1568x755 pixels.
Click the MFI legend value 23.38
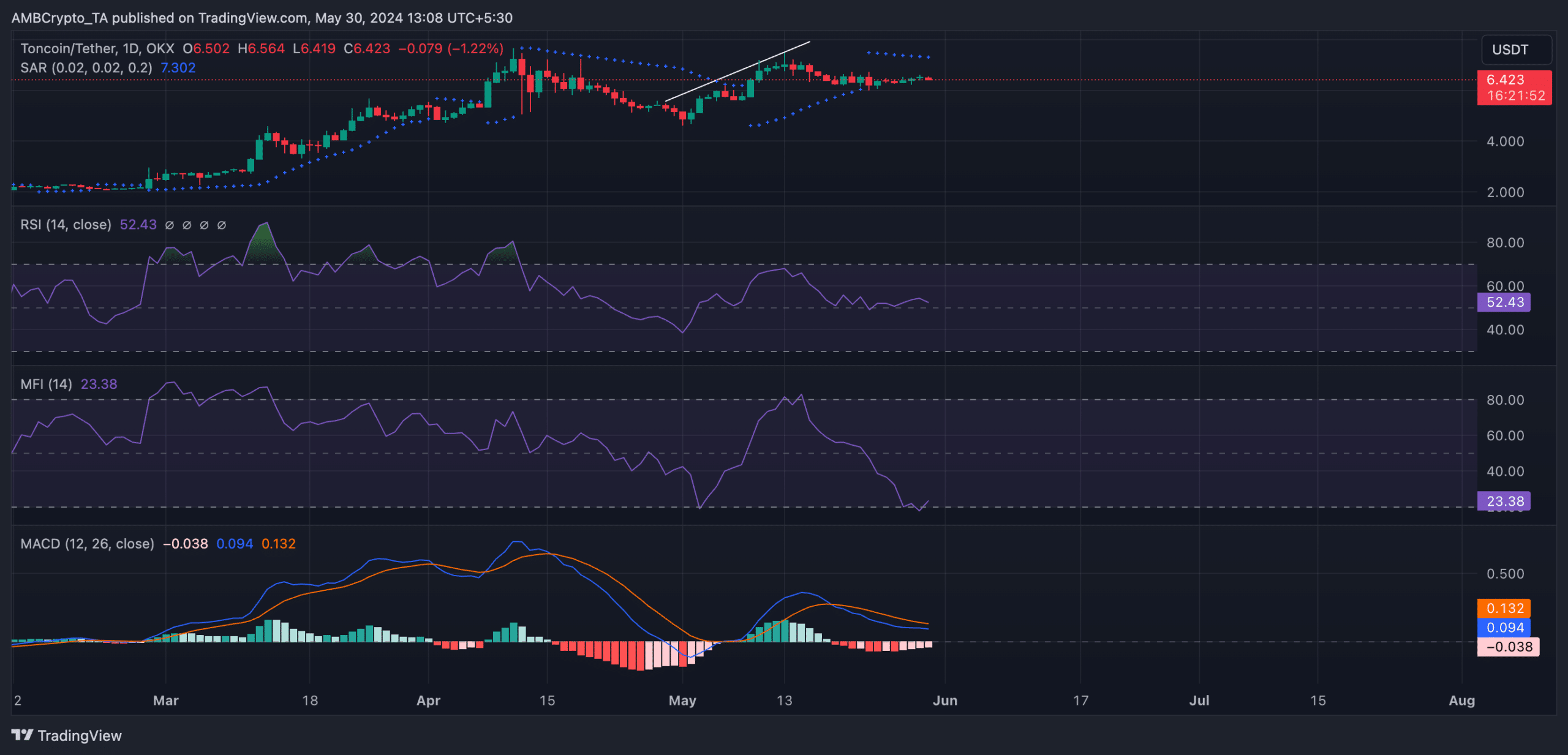point(99,384)
